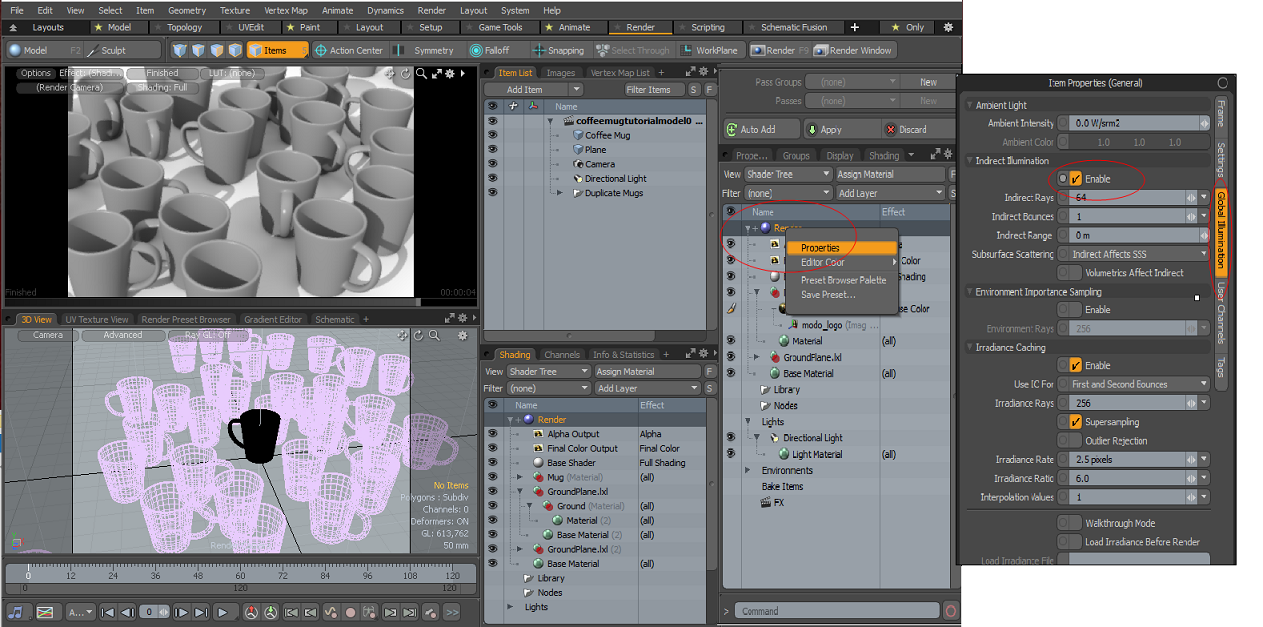
Task: Open Action Center tool
Action: click(x=348, y=50)
